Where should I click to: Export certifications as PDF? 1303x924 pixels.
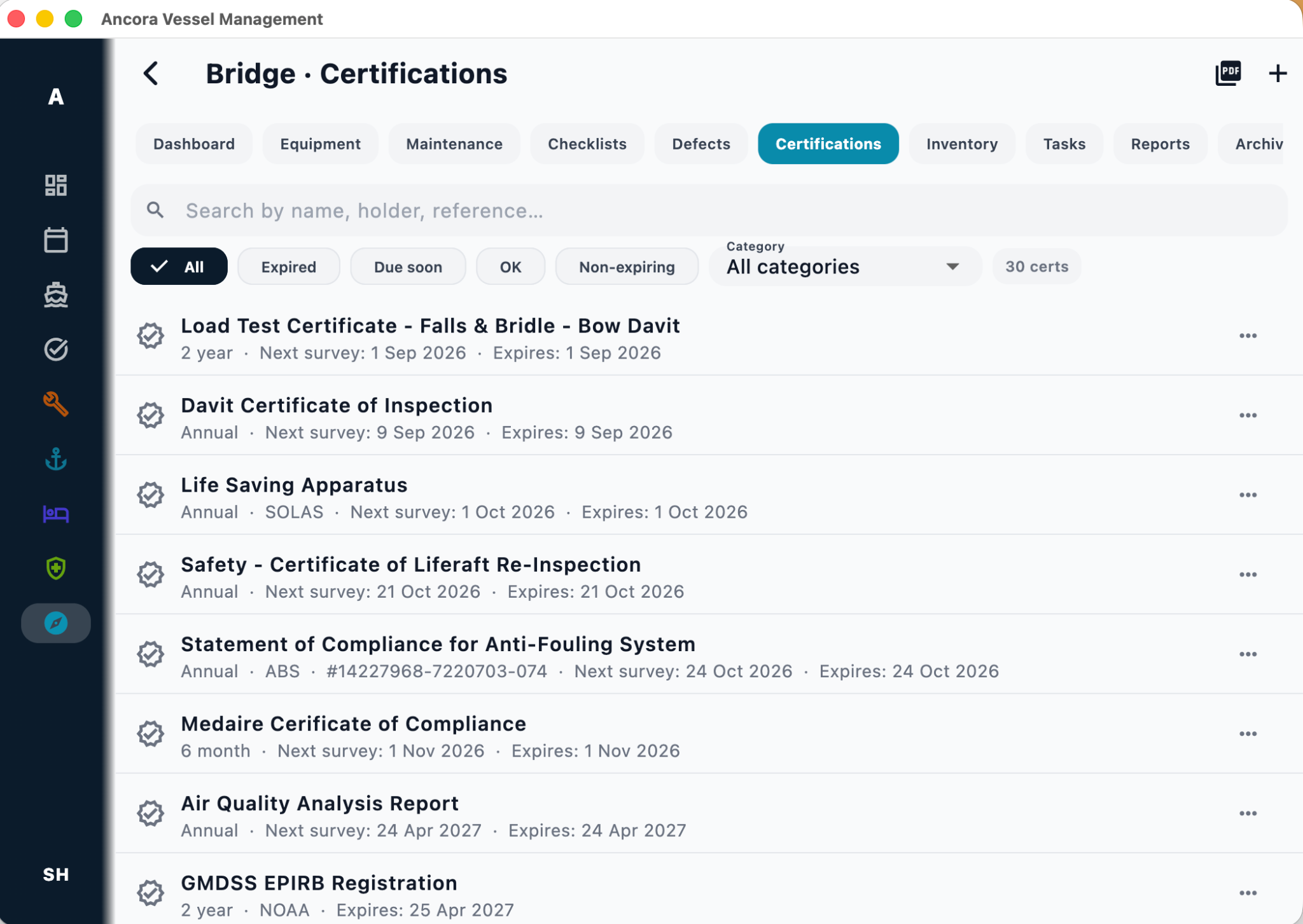1228,74
